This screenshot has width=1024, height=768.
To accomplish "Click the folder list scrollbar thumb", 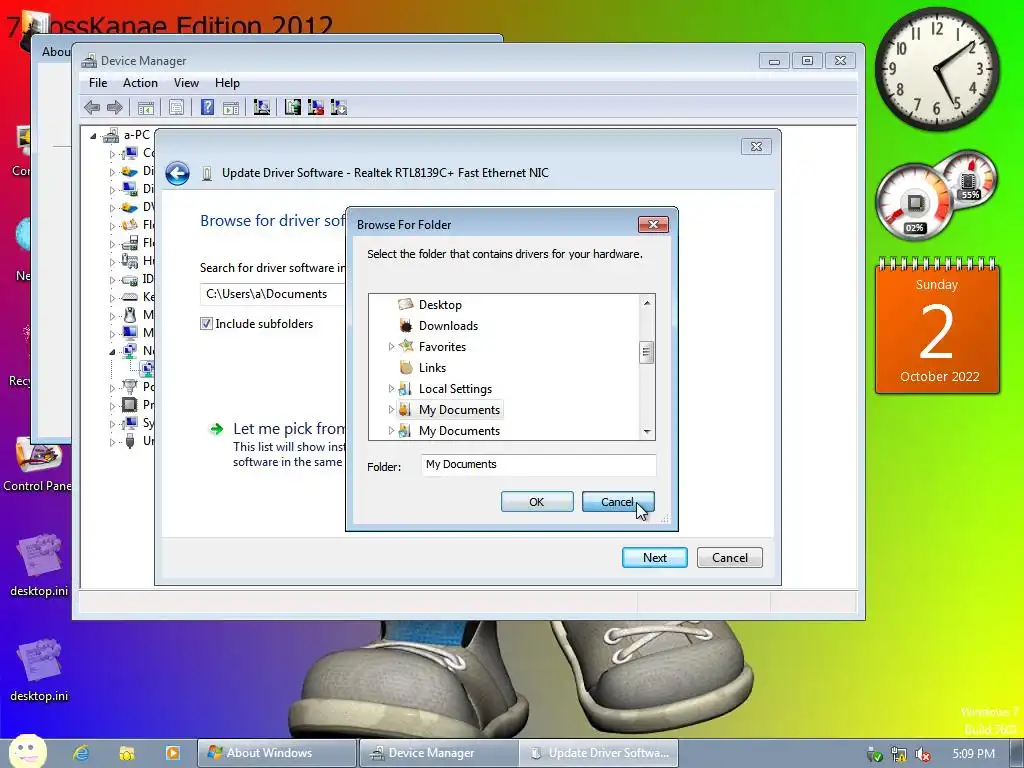I will (647, 352).
